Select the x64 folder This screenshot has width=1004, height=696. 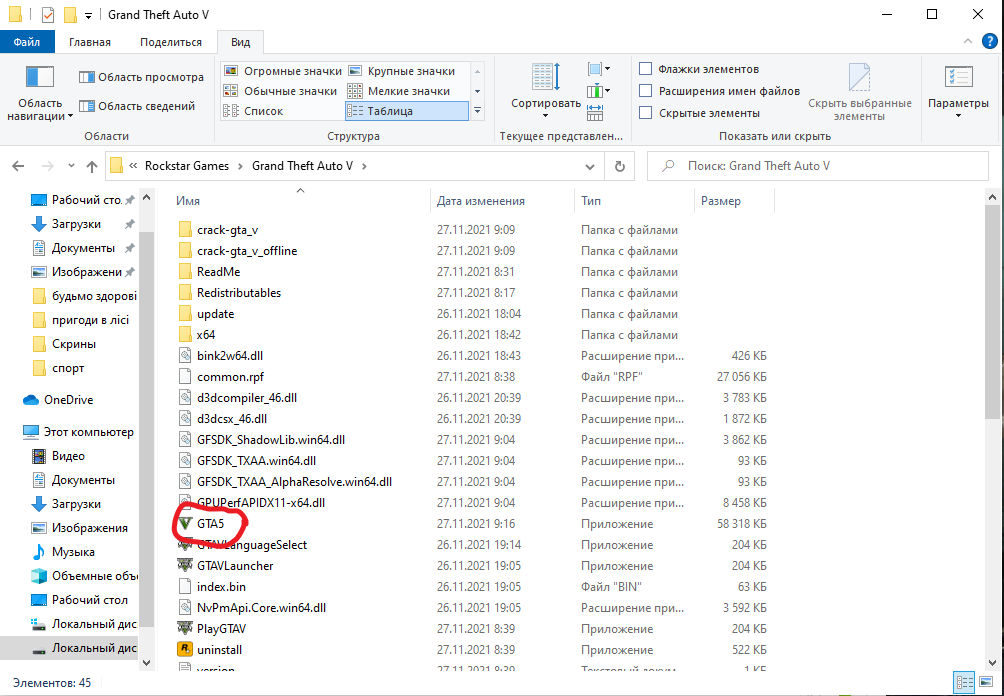coord(206,335)
